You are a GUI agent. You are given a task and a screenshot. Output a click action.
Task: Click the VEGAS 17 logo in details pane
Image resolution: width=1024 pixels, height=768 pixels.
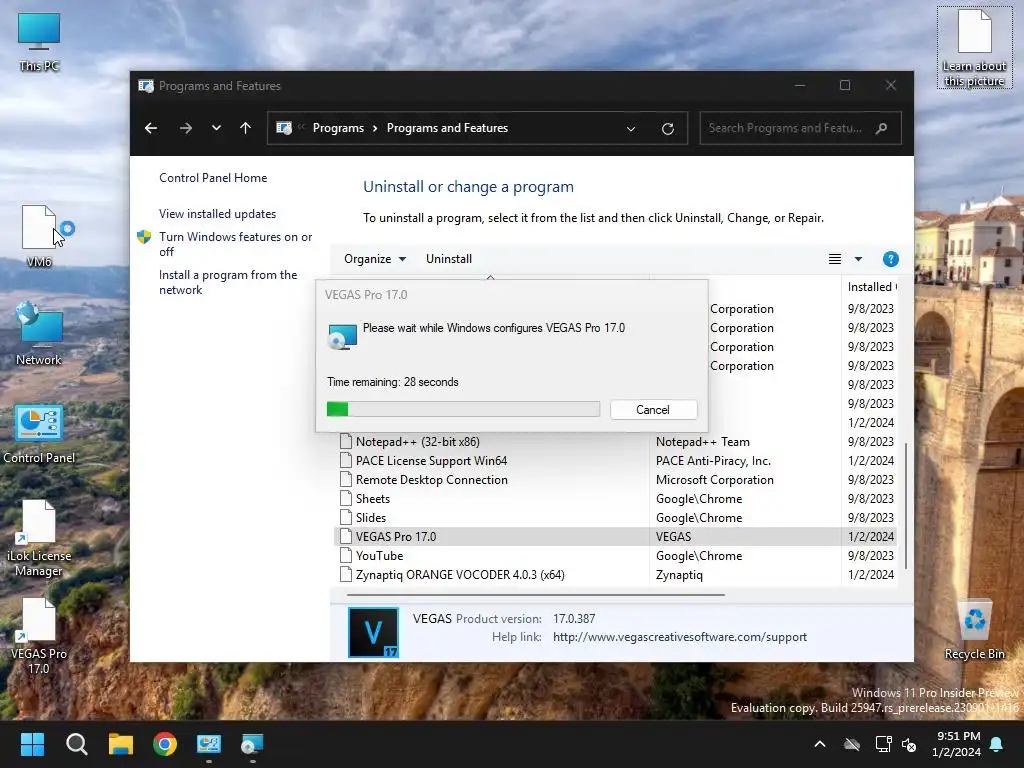(374, 632)
